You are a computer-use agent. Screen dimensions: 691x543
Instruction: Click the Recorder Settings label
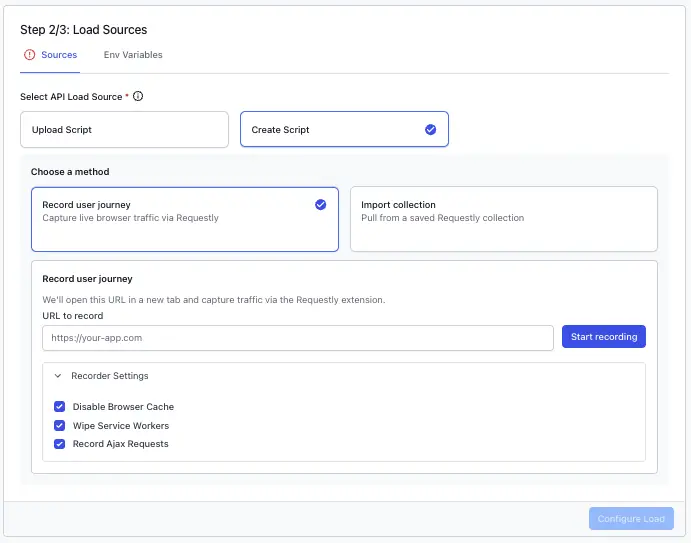[x=110, y=376]
